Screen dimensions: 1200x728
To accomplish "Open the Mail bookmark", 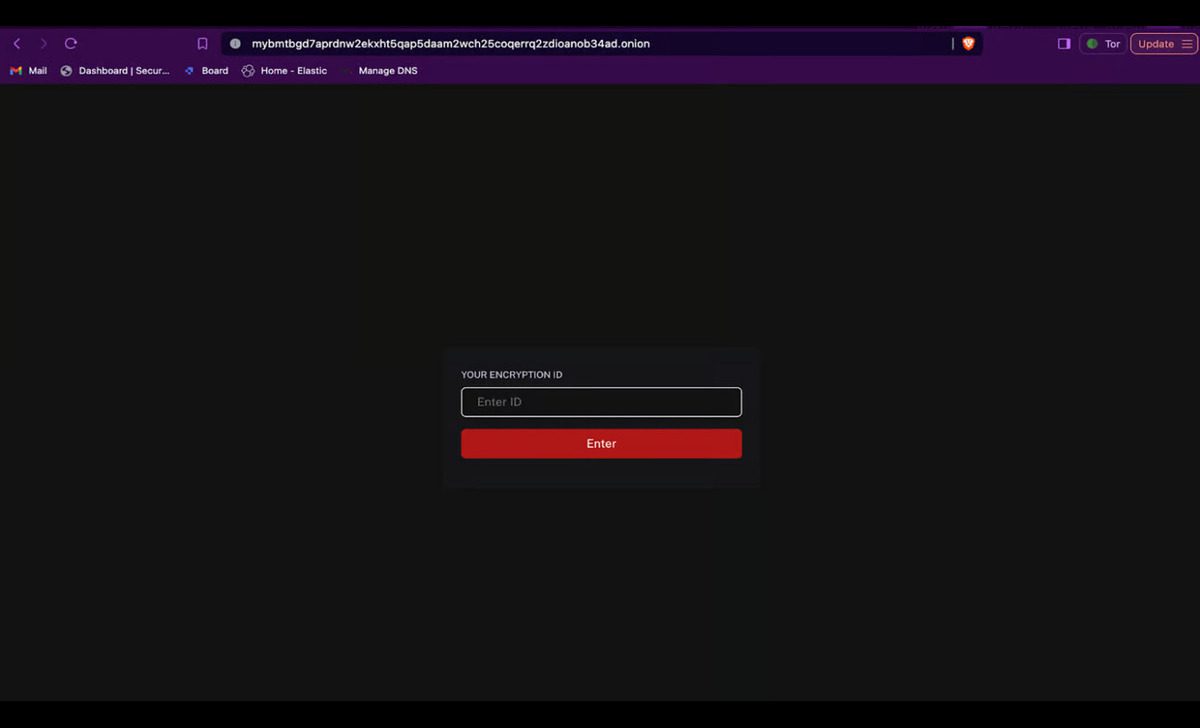I will point(37,71).
